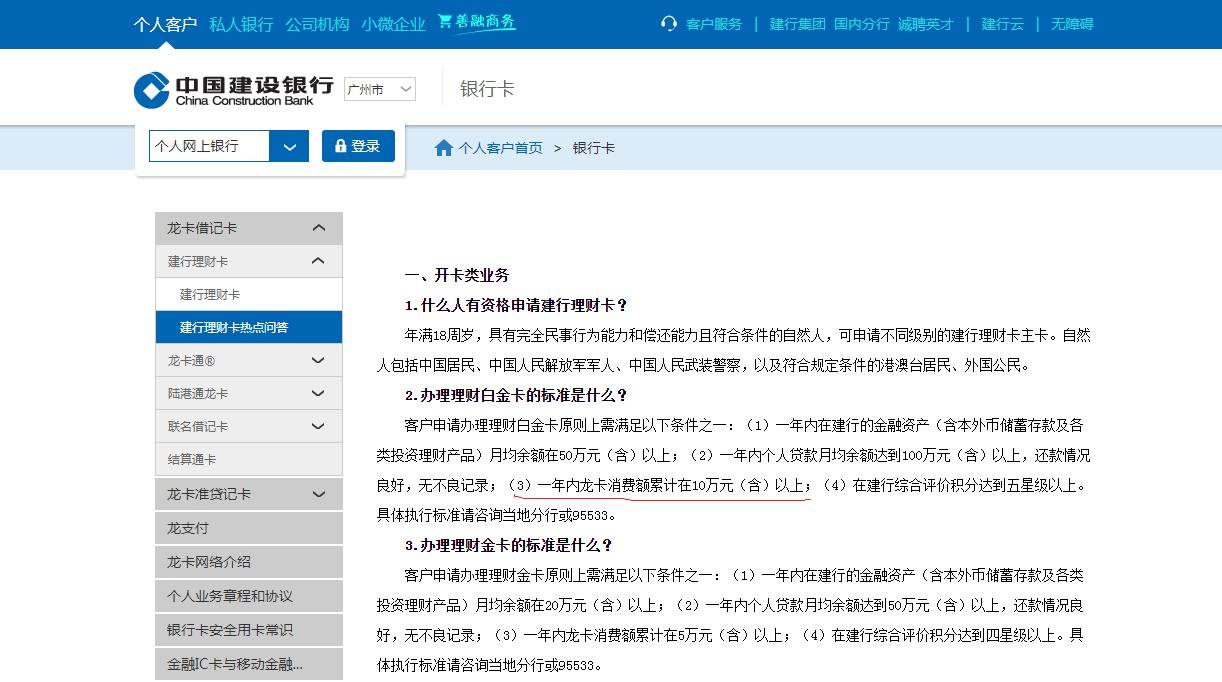Open 善融商务 shopping link
This screenshot has height=682, width=1222.
click(477, 22)
